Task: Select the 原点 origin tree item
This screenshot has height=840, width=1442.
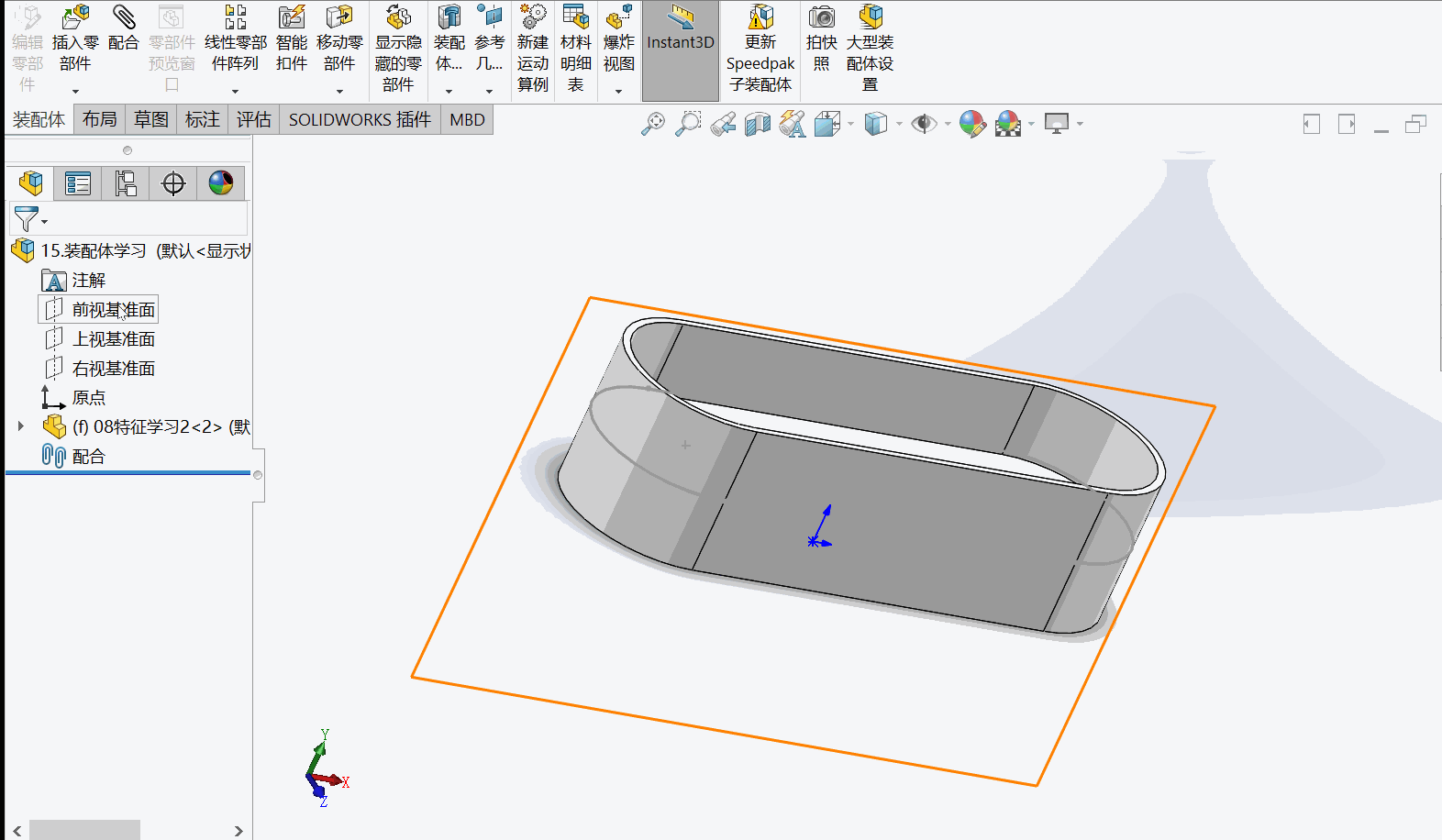Action: coord(74,398)
